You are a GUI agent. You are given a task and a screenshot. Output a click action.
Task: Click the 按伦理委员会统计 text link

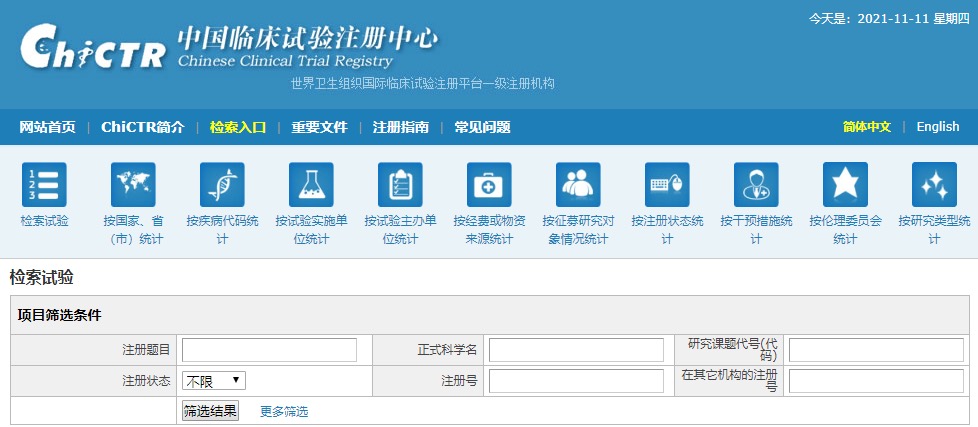click(845, 229)
